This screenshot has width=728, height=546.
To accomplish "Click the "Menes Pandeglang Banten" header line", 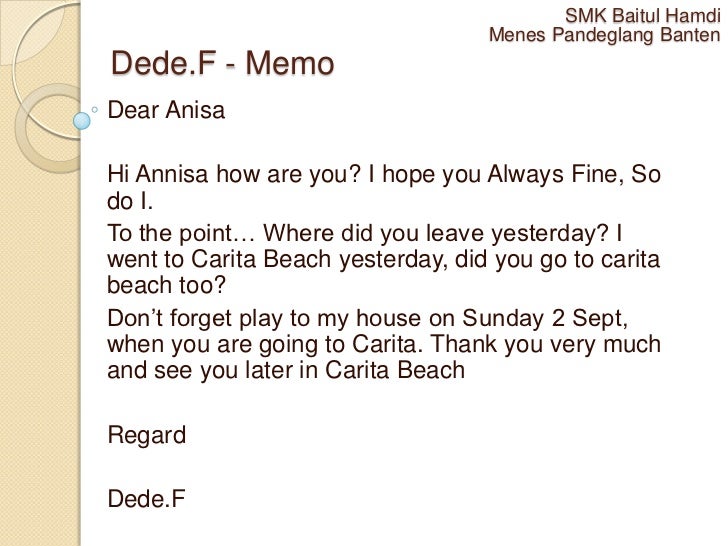I will point(604,37).
